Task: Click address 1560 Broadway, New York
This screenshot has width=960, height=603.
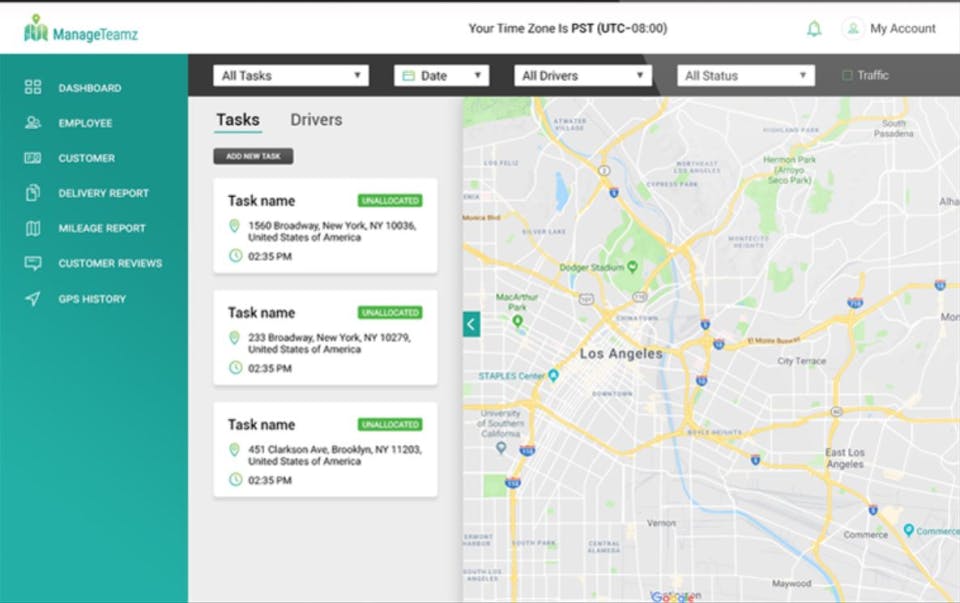Action: (x=332, y=231)
